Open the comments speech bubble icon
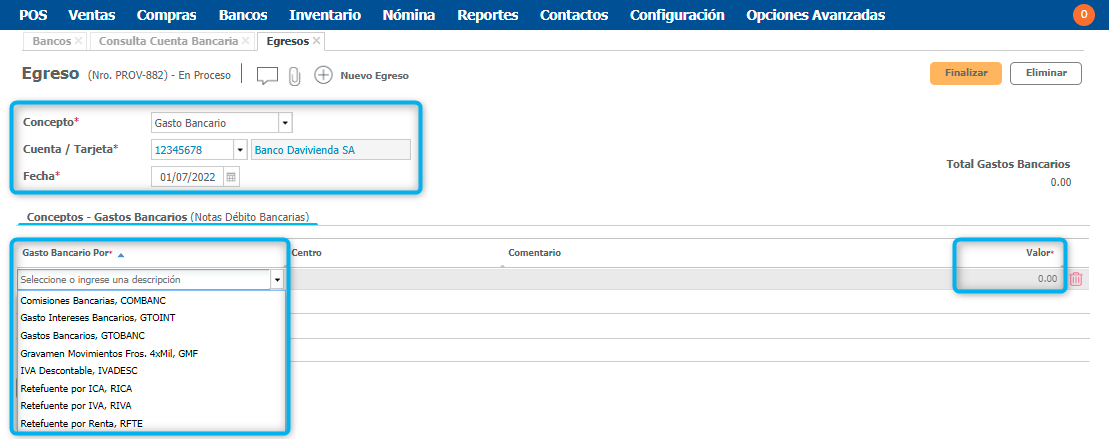Viewport: 1109px width, 439px height. tap(267, 76)
